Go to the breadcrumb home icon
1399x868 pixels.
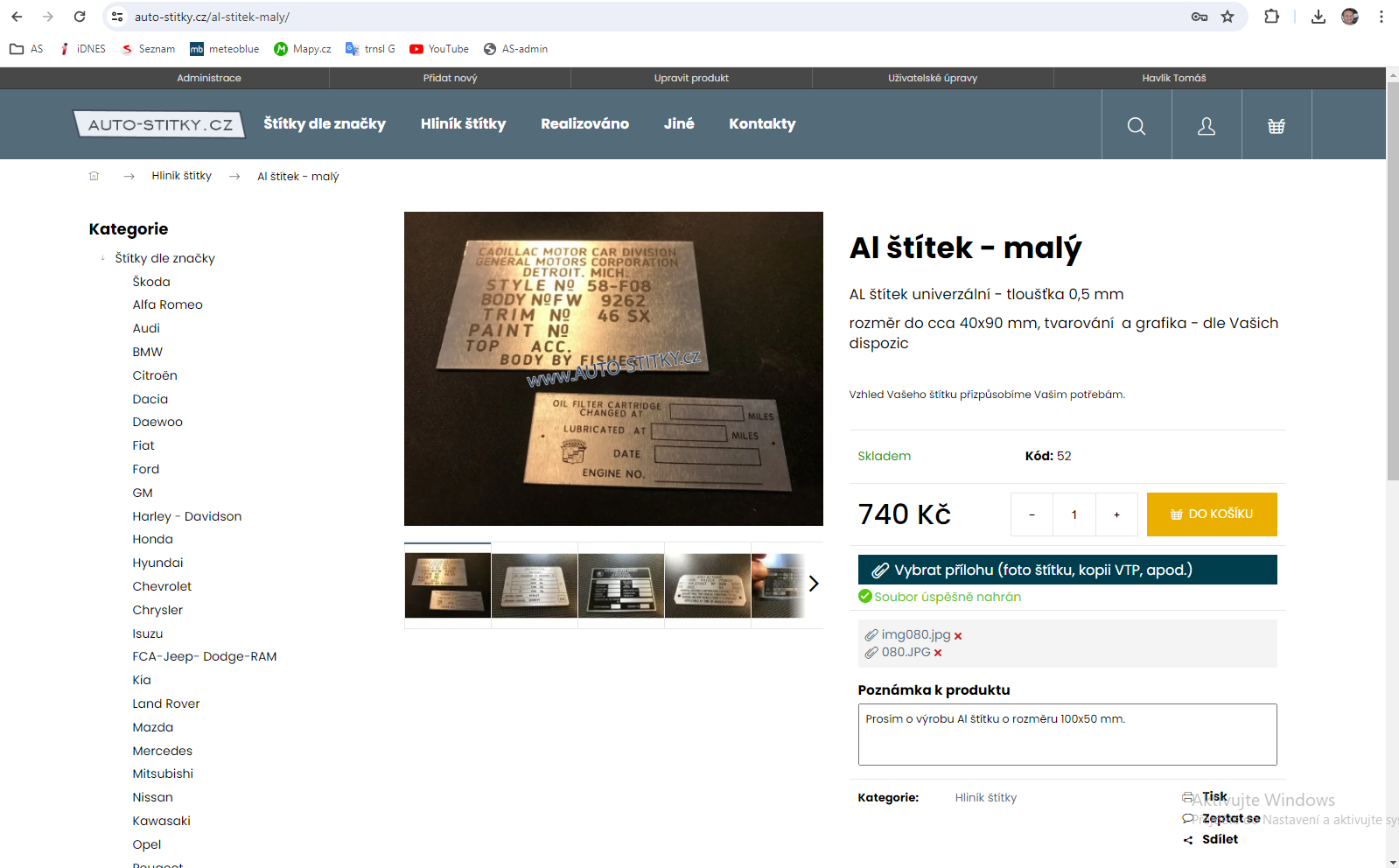click(x=94, y=176)
